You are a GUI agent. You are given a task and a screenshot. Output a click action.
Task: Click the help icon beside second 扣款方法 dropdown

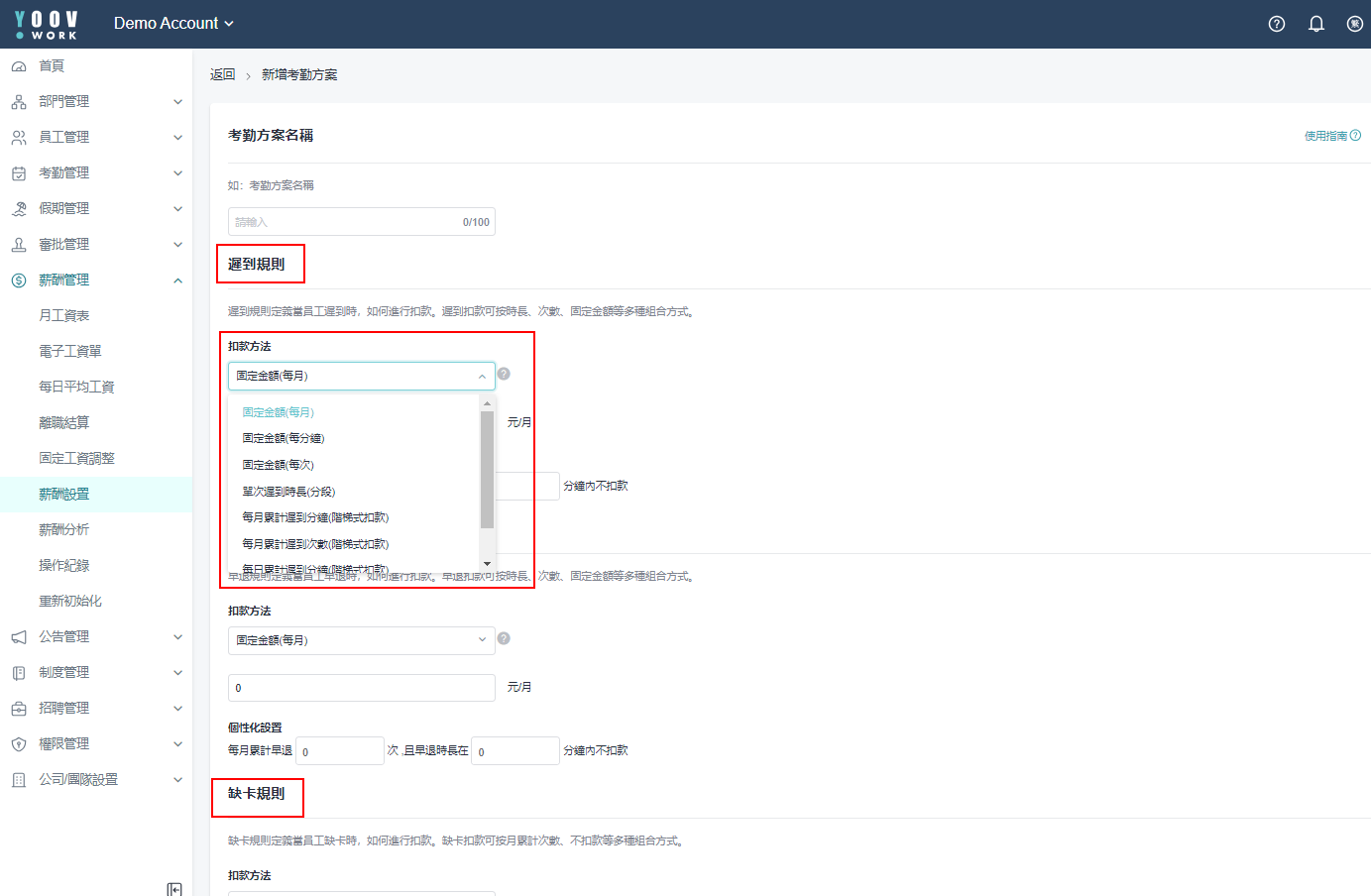pyautogui.click(x=504, y=638)
